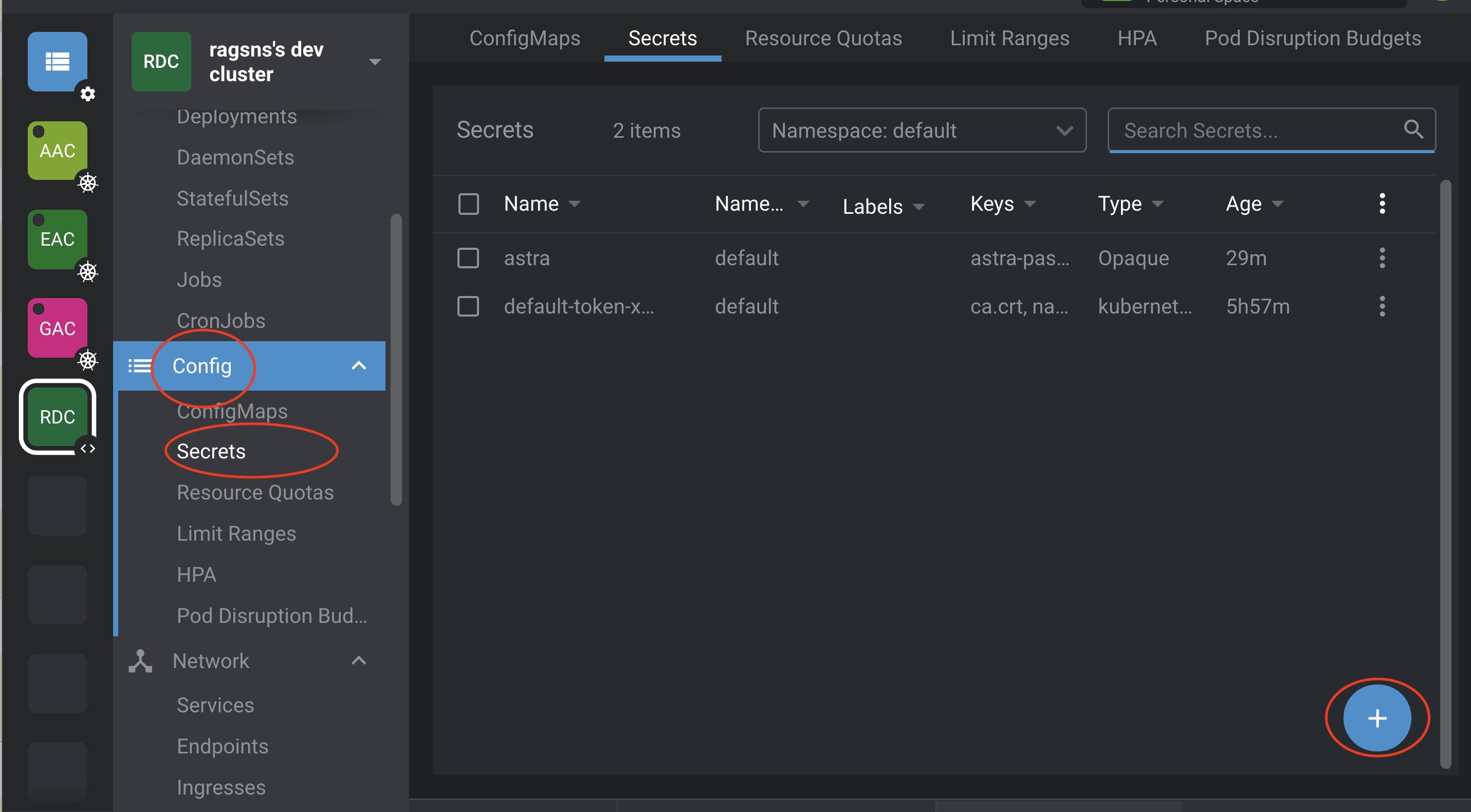Open the astra secret row
The height and width of the screenshot is (812, 1471).
click(x=526, y=258)
